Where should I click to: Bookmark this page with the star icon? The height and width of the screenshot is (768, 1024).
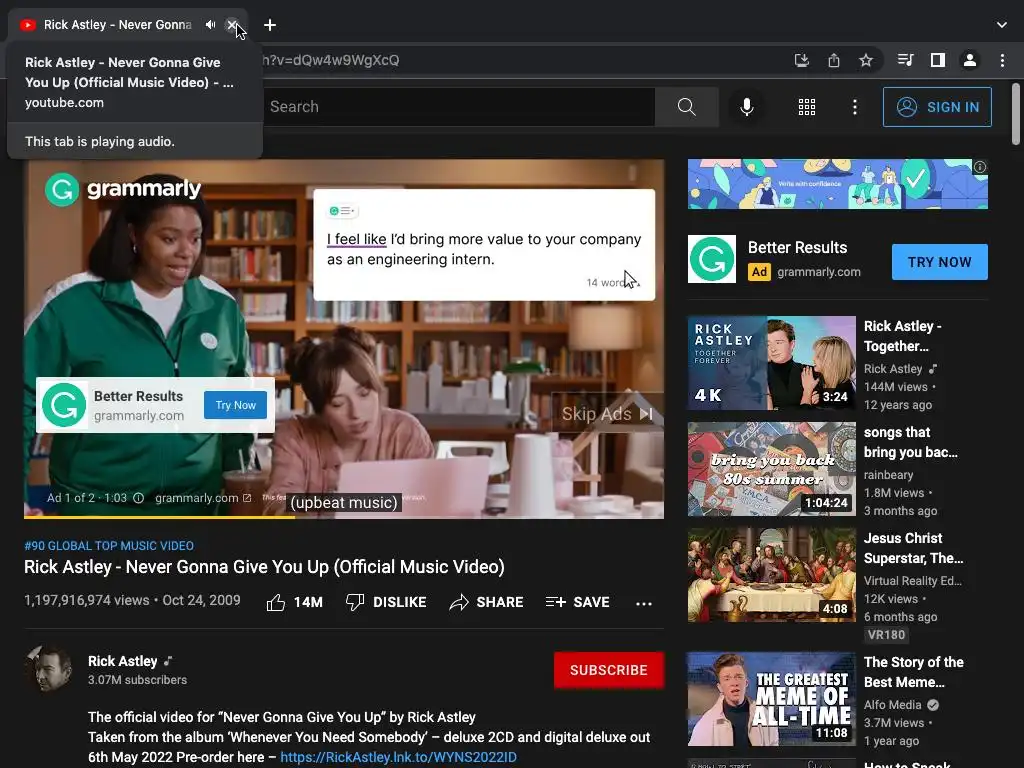point(866,60)
